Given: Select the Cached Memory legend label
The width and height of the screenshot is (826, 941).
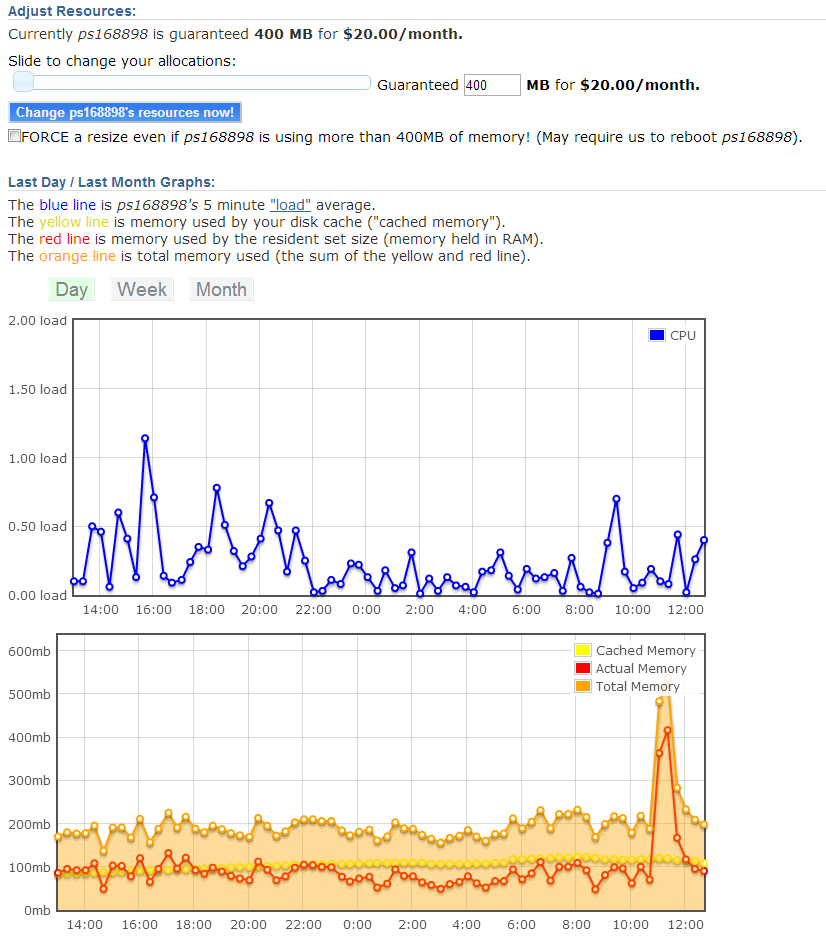Looking at the screenshot, I should tap(646, 651).
